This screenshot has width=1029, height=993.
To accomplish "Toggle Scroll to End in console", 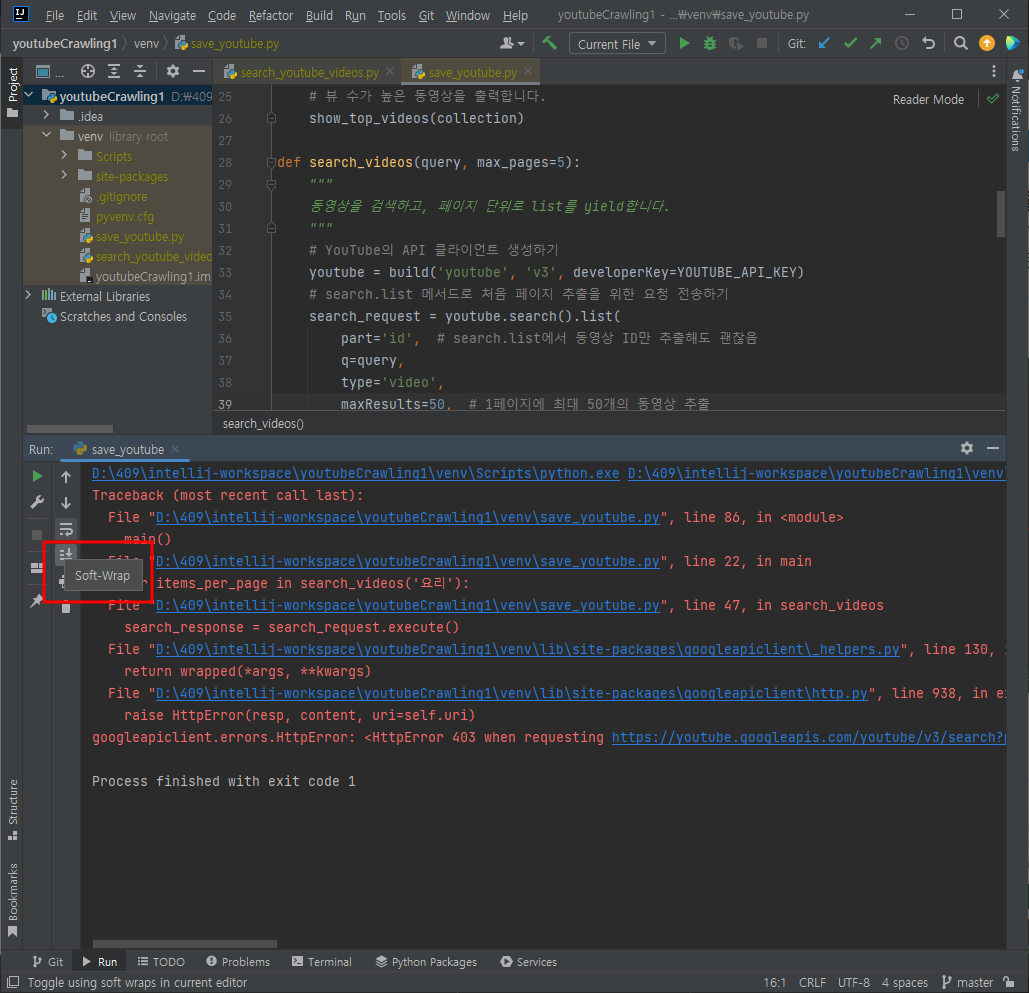I will click(66, 555).
